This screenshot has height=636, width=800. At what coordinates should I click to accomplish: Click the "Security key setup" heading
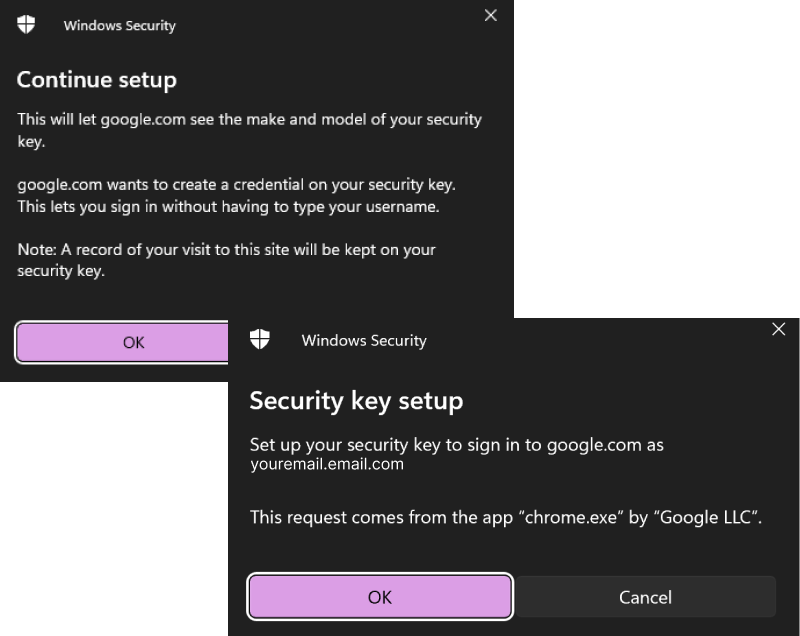(356, 401)
